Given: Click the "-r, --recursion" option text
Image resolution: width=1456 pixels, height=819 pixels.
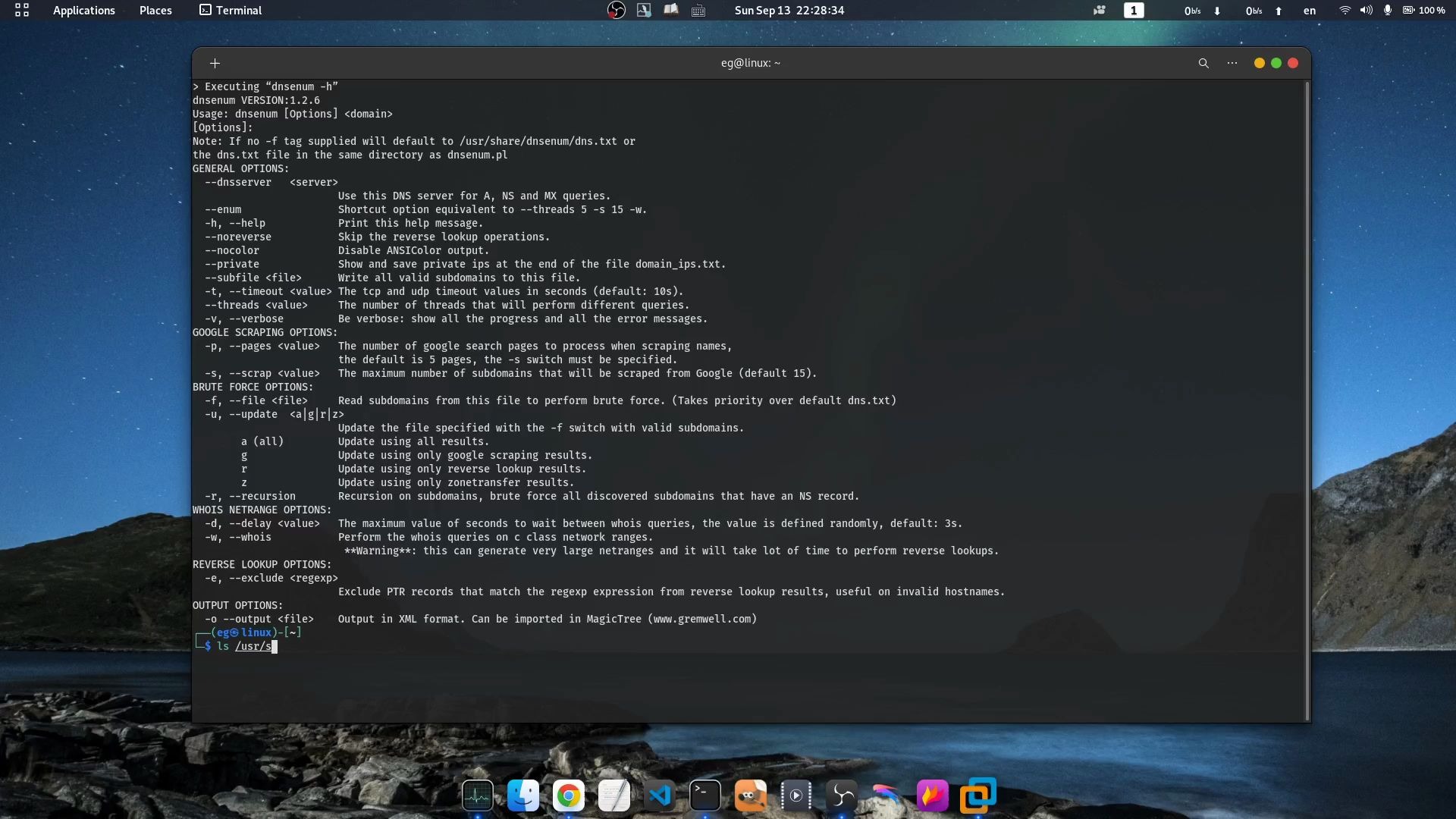Looking at the screenshot, I should click(250, 496).
